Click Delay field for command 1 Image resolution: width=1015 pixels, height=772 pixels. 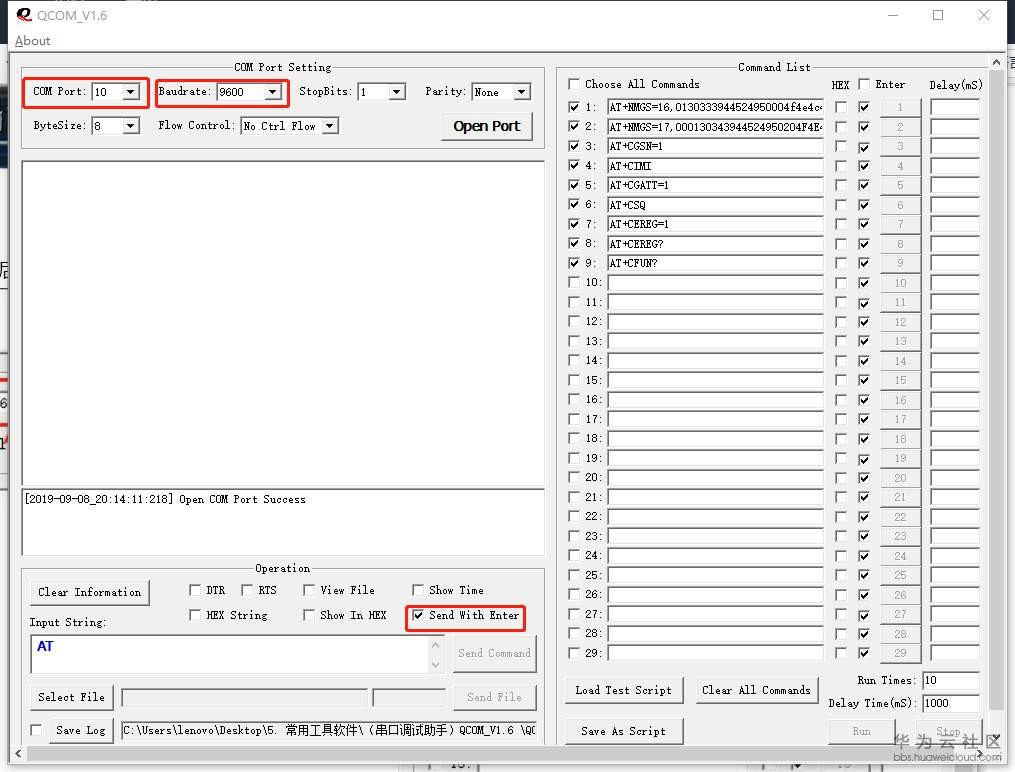tap(955, 107)
